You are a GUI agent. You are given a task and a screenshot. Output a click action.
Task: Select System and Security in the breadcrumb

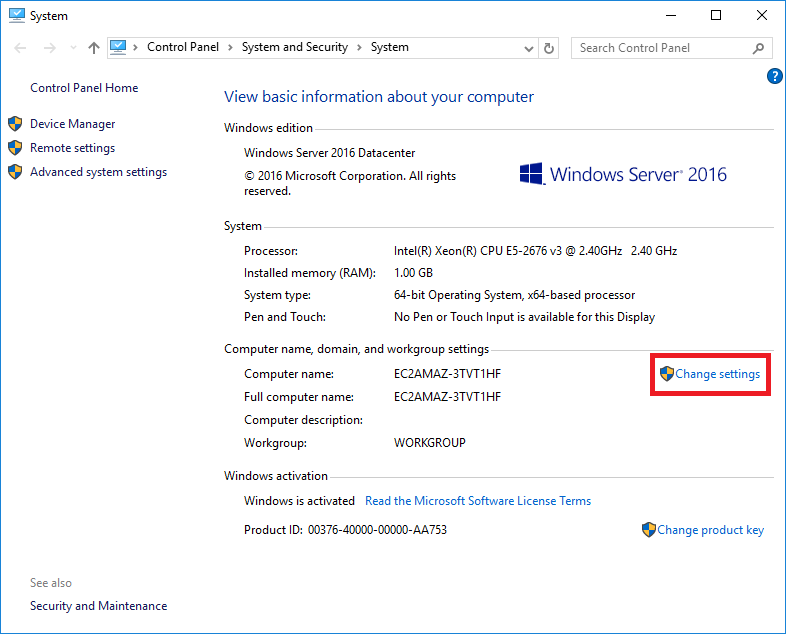point(295,47)
